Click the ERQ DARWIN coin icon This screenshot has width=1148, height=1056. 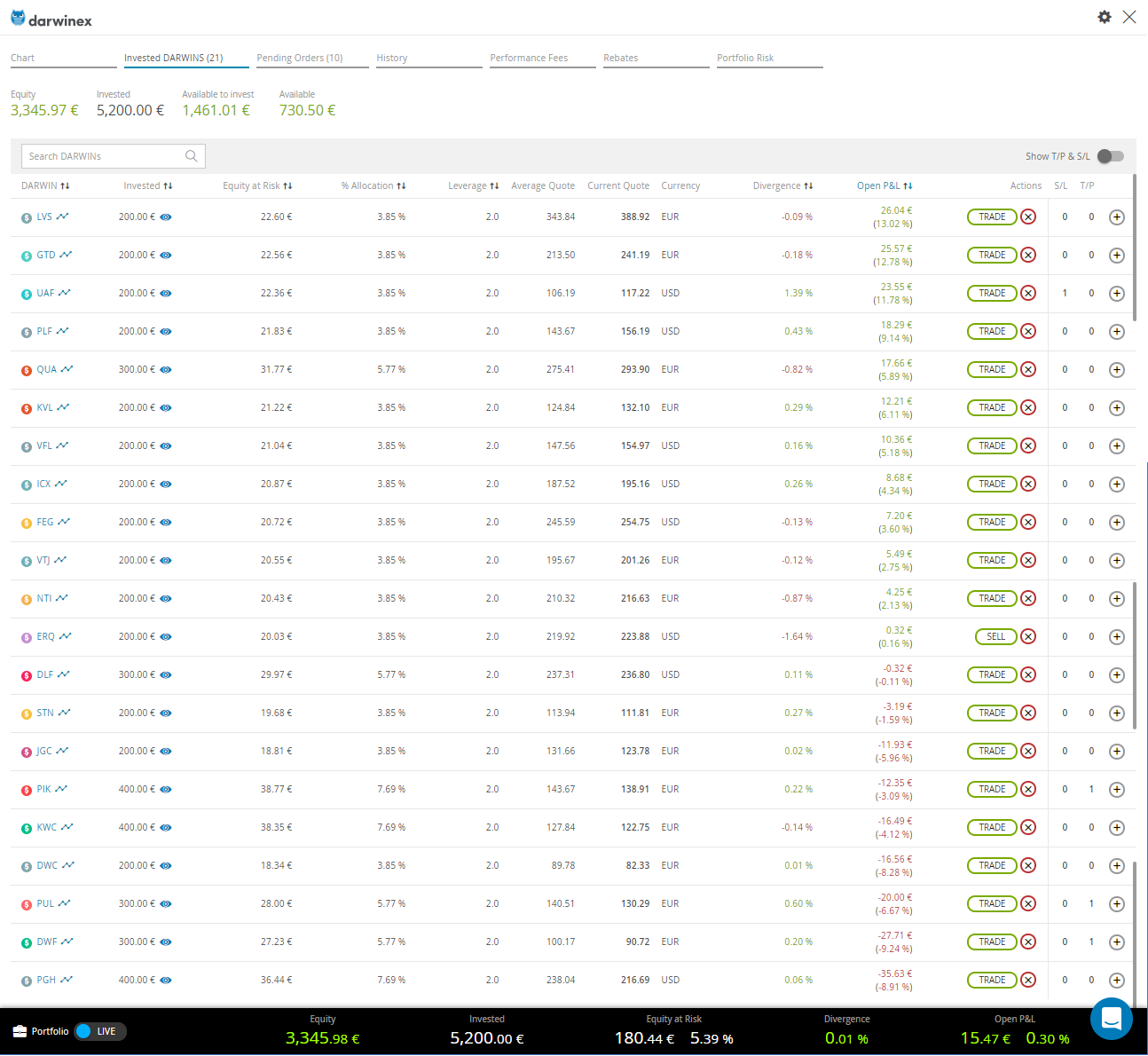coord(27,637)
